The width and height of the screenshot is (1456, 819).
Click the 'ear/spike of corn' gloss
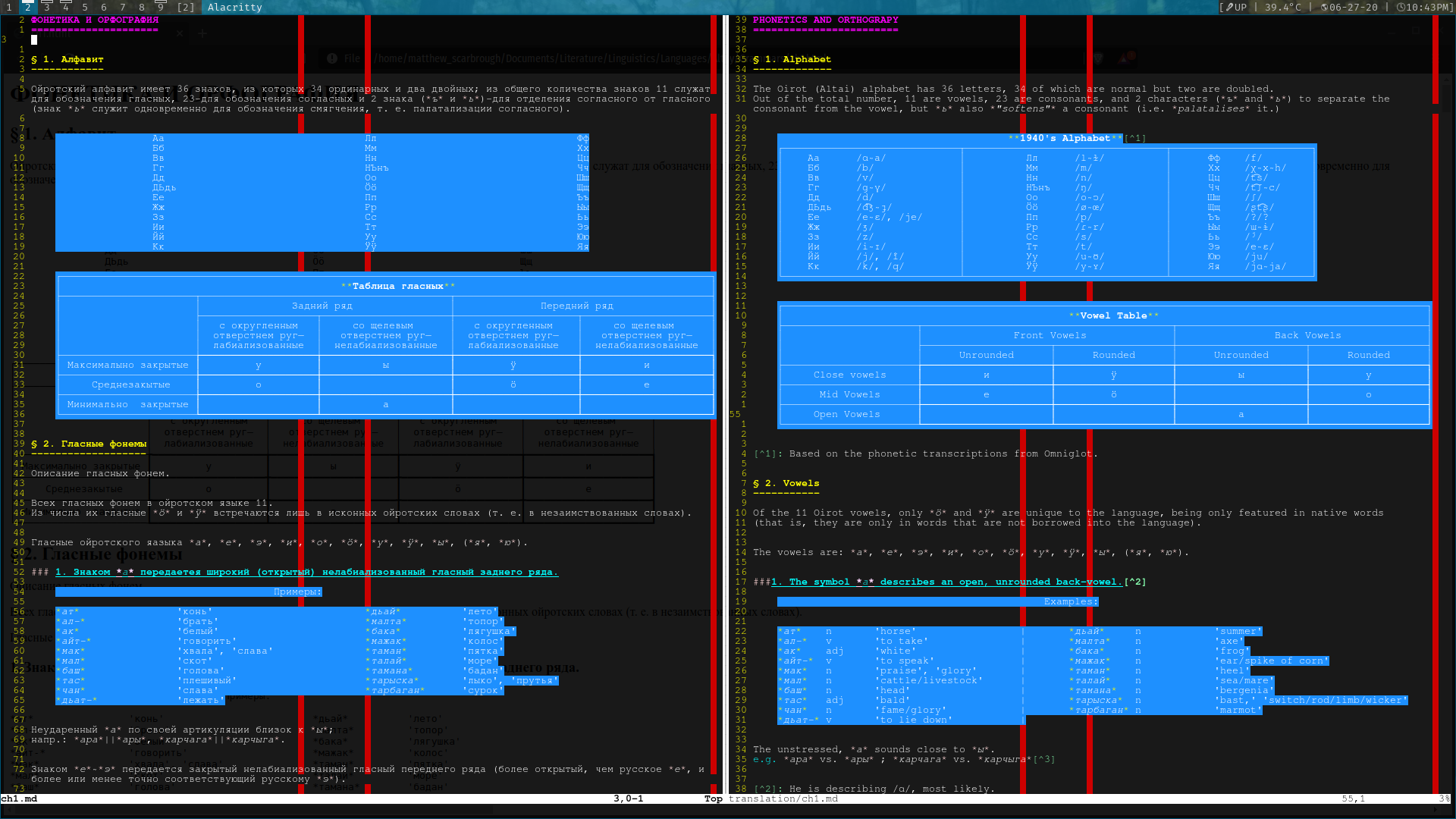[1271, 661]
